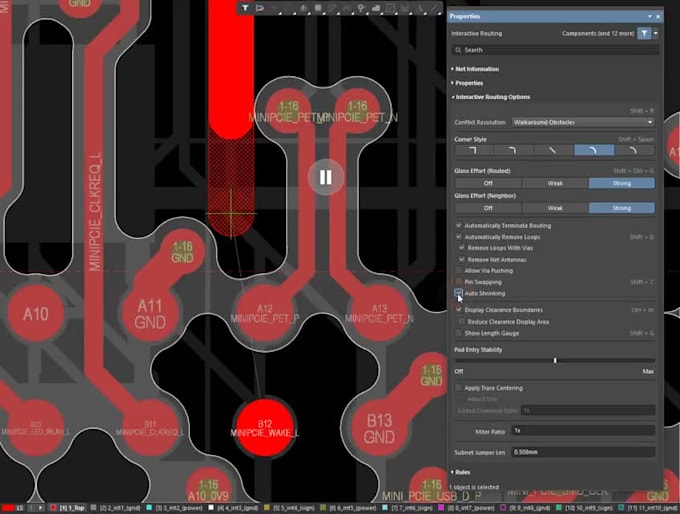This screenshot has width=680, height=514.
Task: Enable Reduce Clearance Display Area checkbox
Action: 462,322
